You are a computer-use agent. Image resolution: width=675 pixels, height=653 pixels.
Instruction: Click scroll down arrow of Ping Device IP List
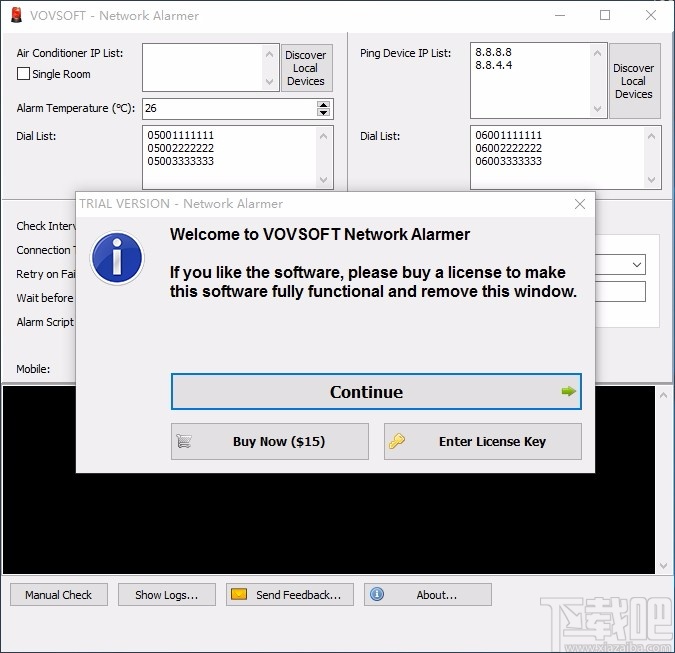coord(598,108)
